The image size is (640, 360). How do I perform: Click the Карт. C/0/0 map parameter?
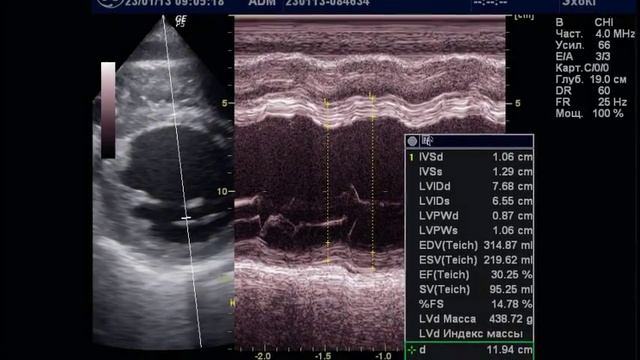point(582,68)
